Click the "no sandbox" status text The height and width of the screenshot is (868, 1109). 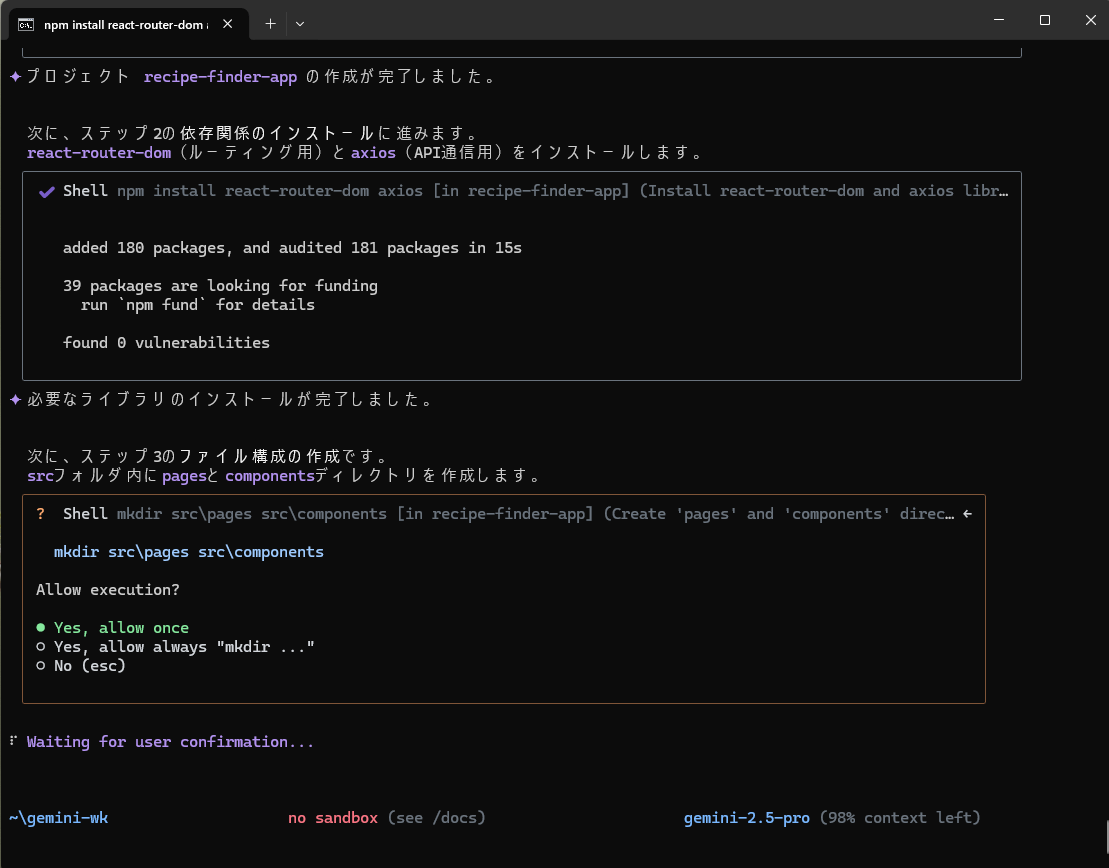pos(332,818)
